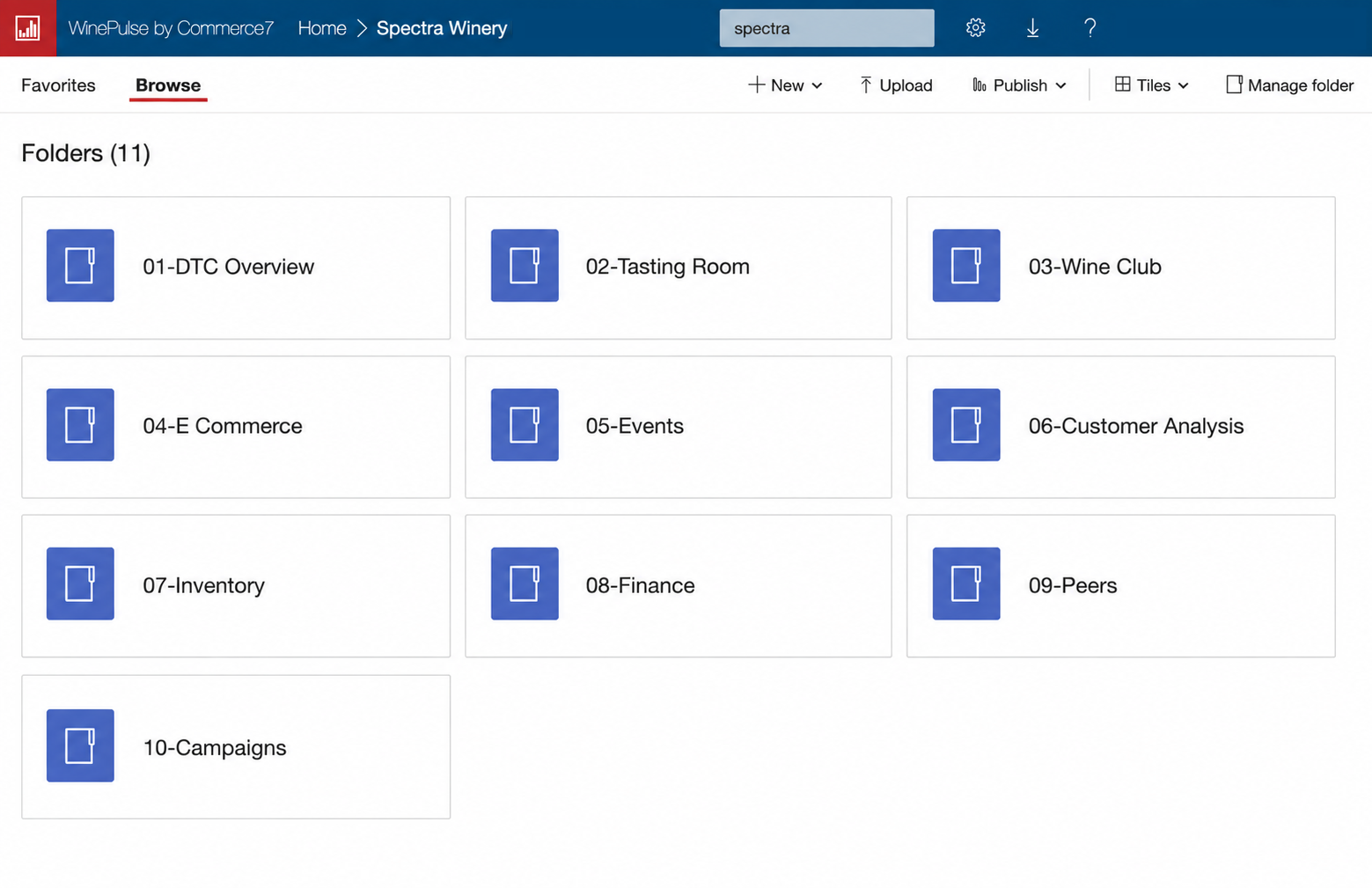Open the 01-DTC Overview folder name
Image resolution: width=1372 pixels, height=888 pixels.
228,267
